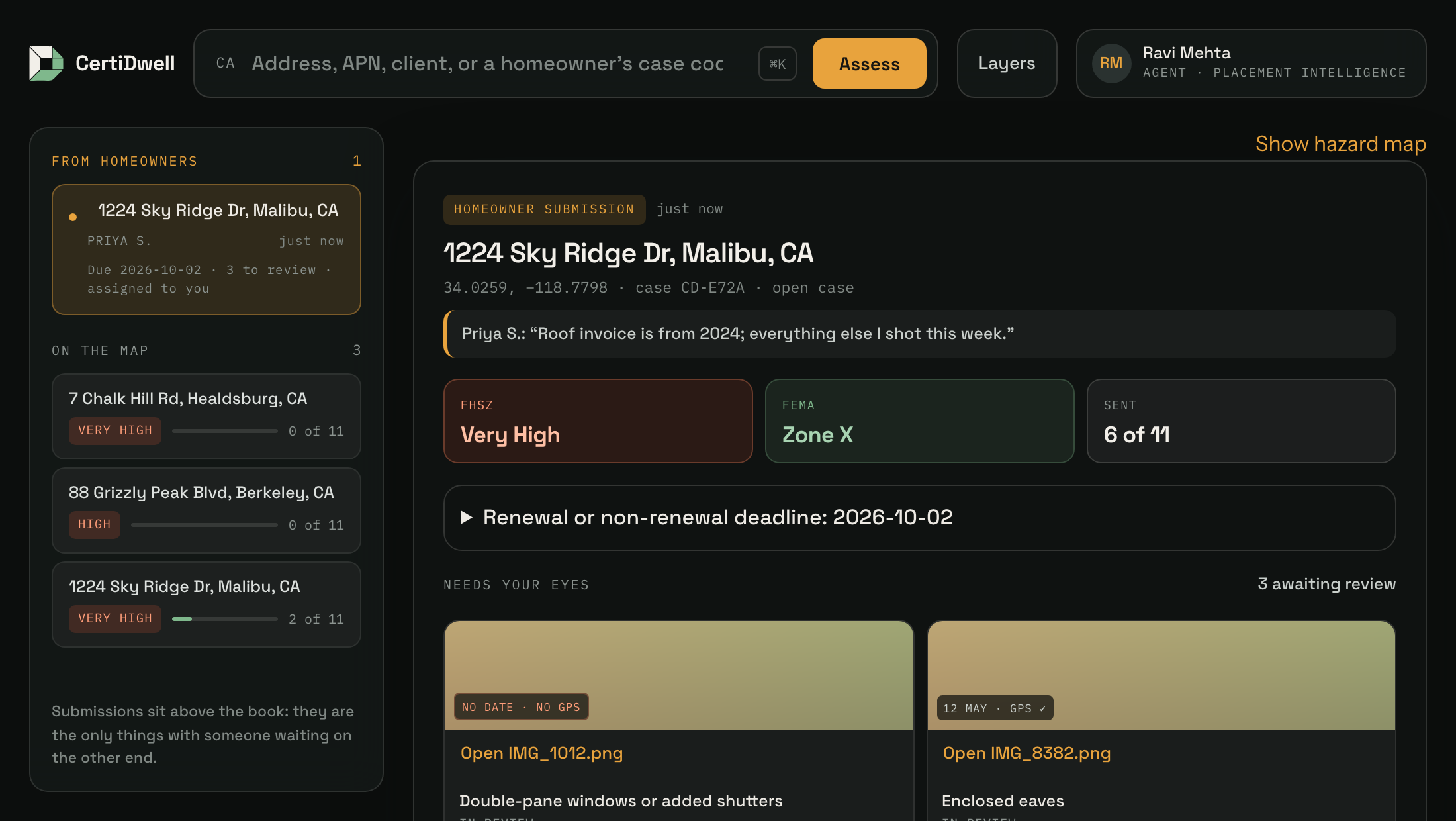Click the 12 MAY · GPS ✓ tag
The width and height of the screenshot is (1456, 821).
point(995,708)
